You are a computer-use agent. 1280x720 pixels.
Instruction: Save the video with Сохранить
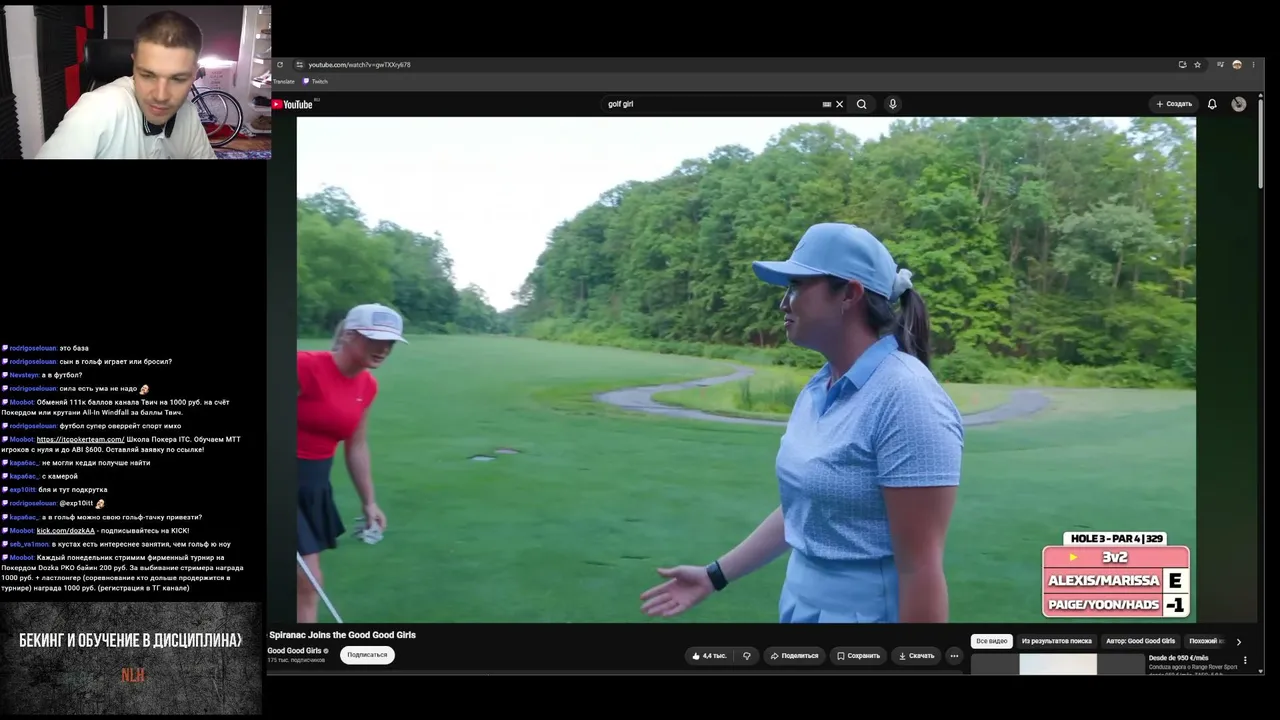coord(858,656)
